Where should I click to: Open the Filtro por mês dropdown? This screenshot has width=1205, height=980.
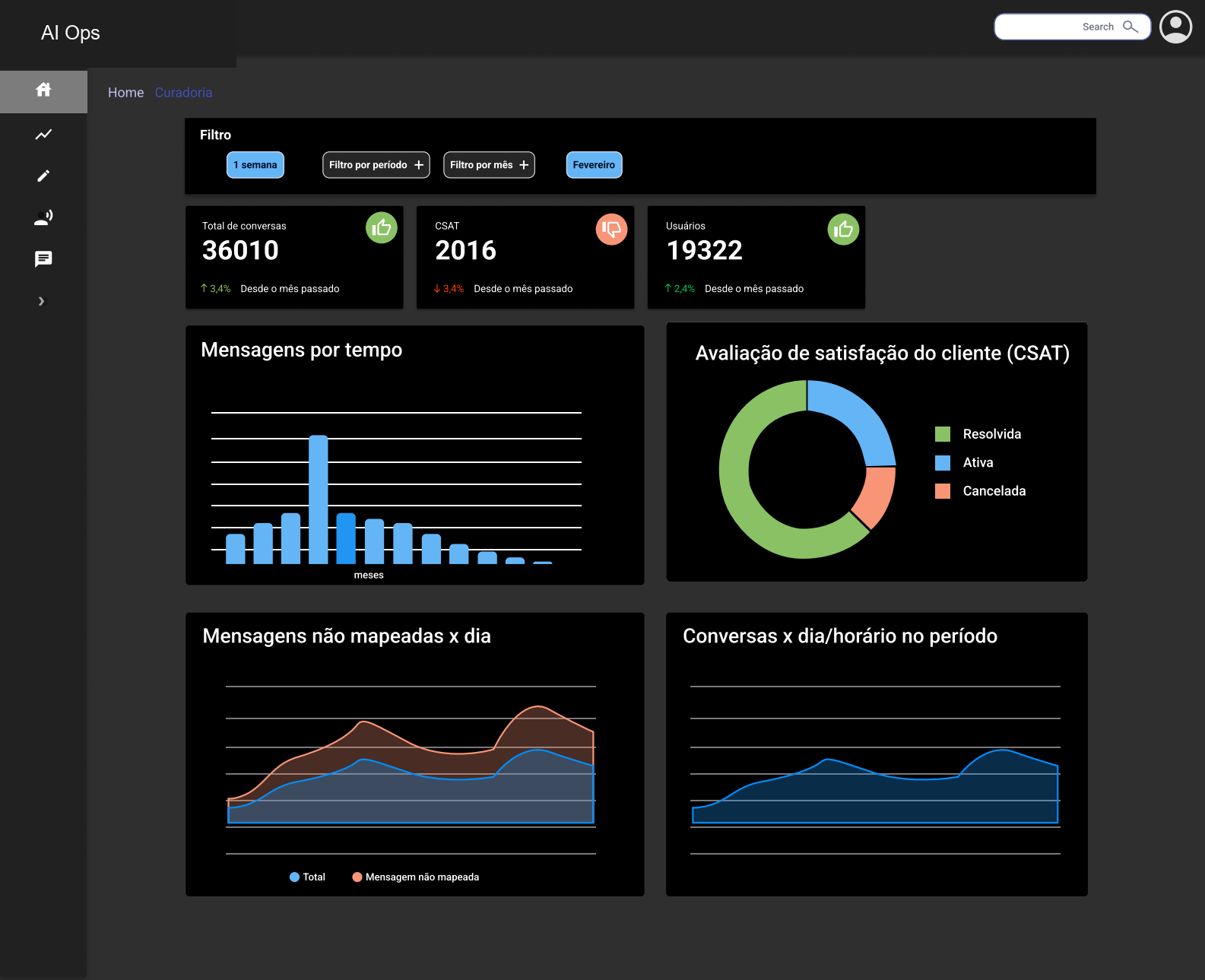pos(489,165)
